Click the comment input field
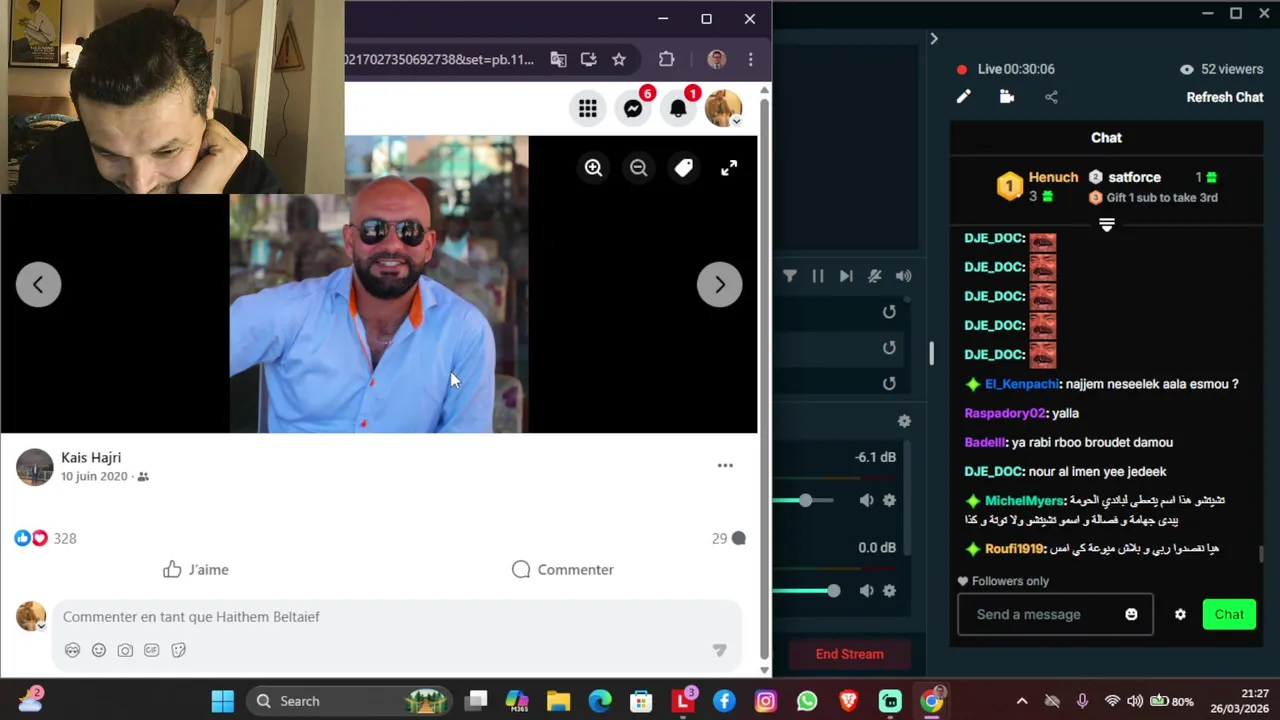Viewport: 1280px width, 720px height. click(397, 617)
